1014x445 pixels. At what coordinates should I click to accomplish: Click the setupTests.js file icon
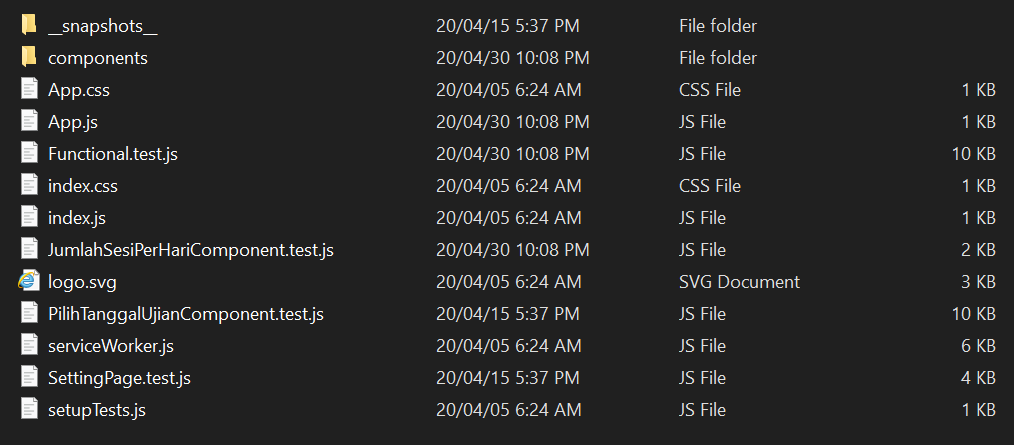pos(29,409)
